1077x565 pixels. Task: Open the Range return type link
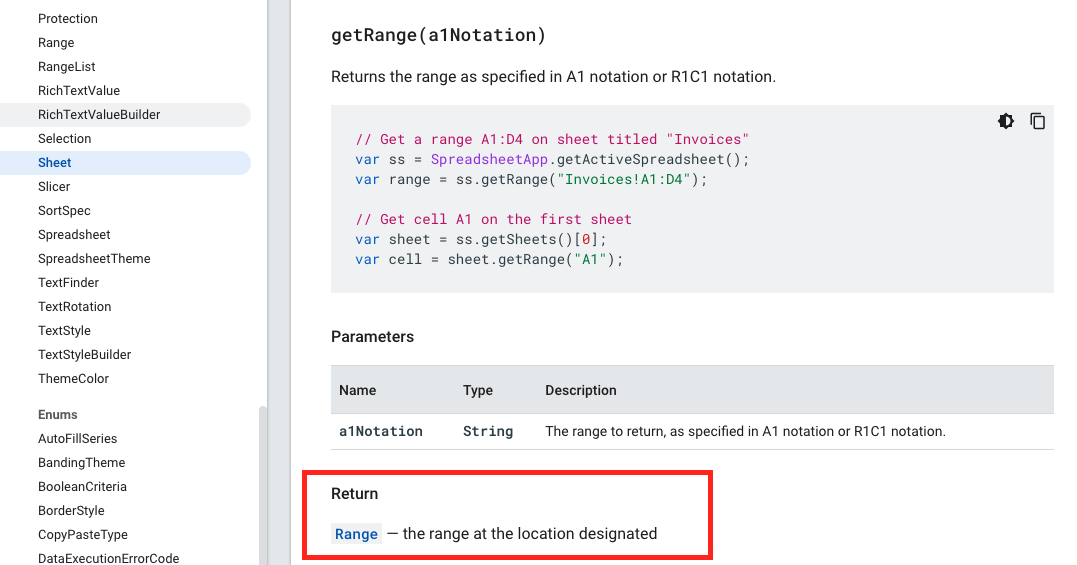click(356, 534)
